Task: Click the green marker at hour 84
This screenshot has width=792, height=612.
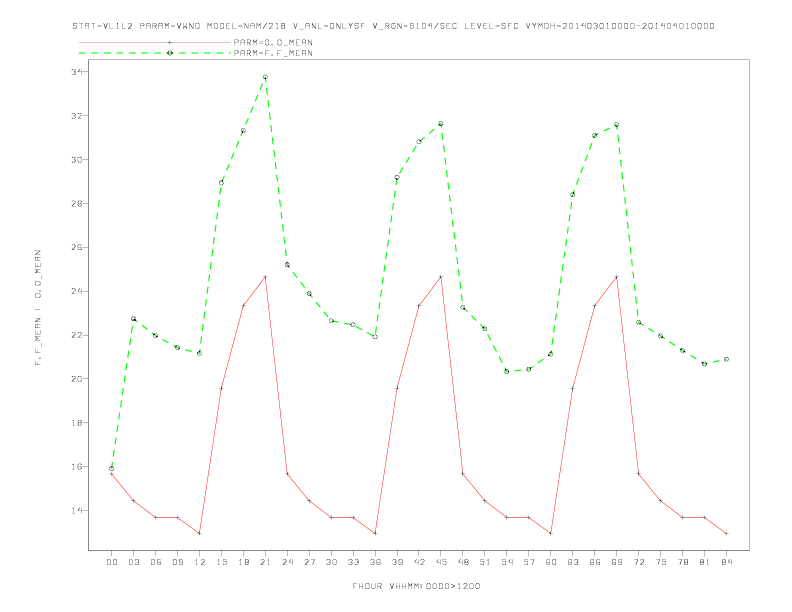Action: point(727,359)
